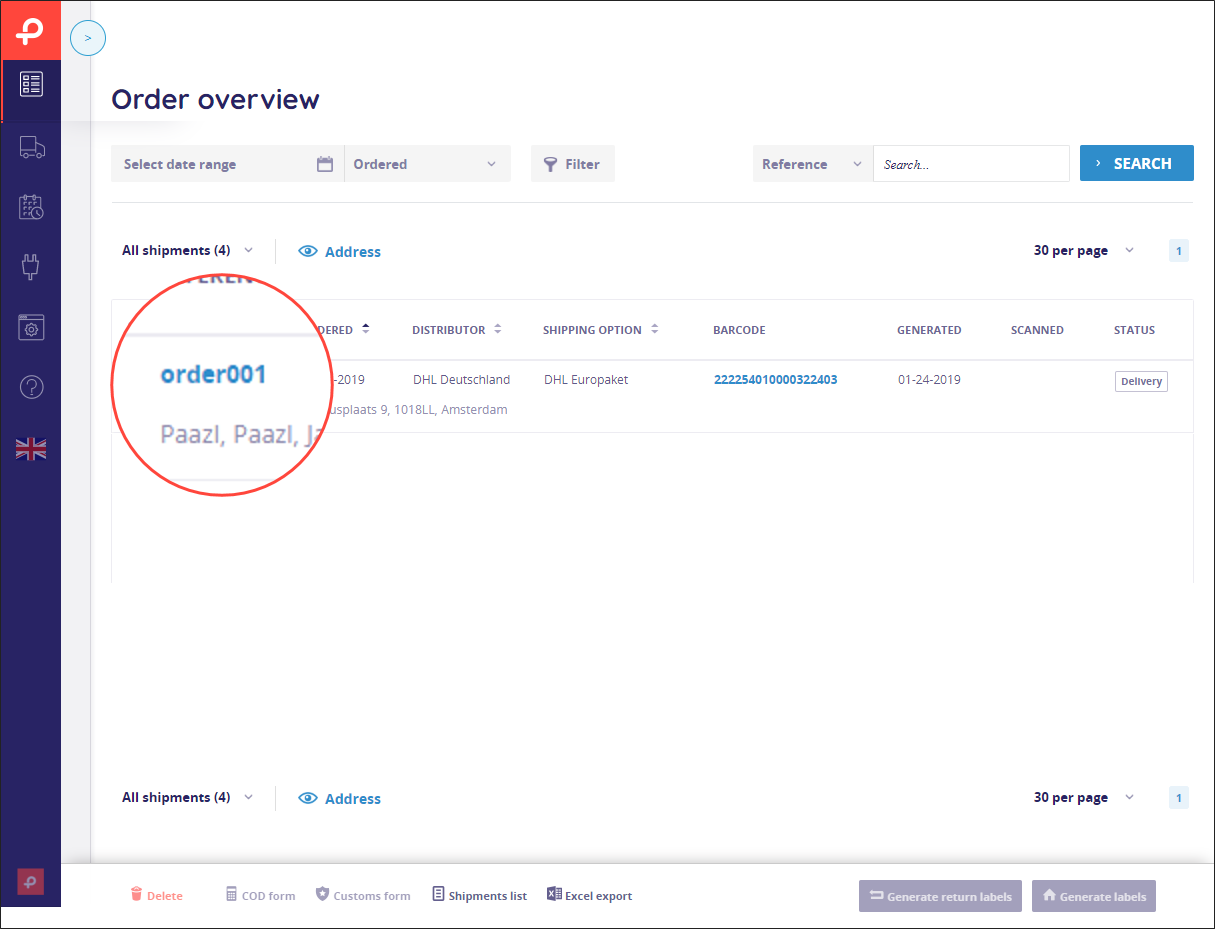Open the Select date range field

(x=227, y=164)
